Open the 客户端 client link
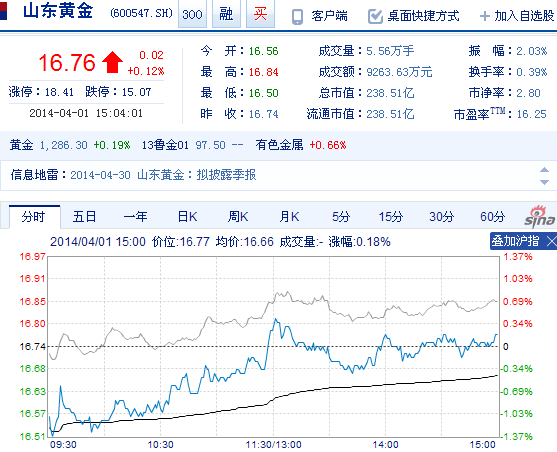 click(x=329, y=16)
